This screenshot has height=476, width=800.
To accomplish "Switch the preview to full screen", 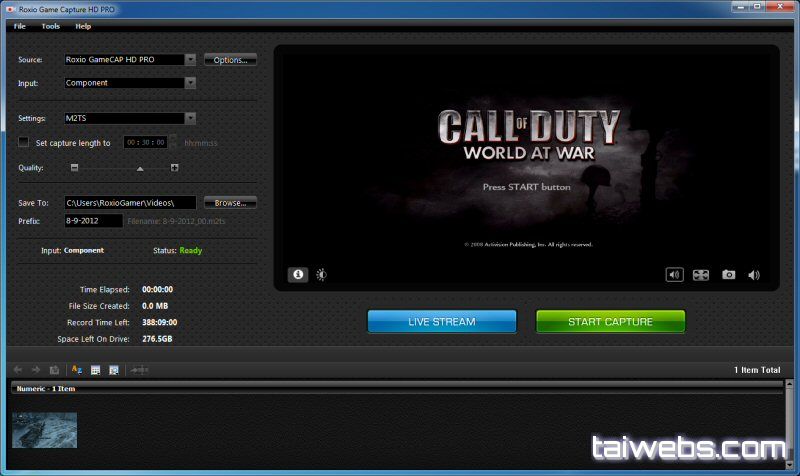I will (701, 275).
